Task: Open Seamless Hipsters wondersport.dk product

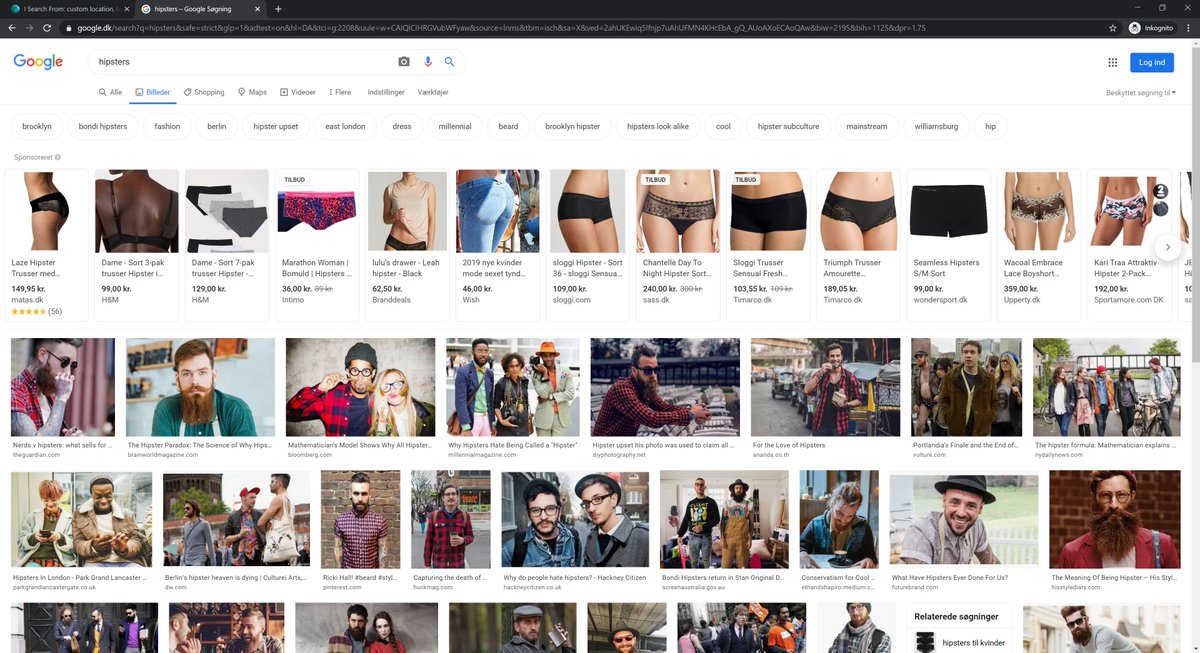Action: (x=949, y=245)
